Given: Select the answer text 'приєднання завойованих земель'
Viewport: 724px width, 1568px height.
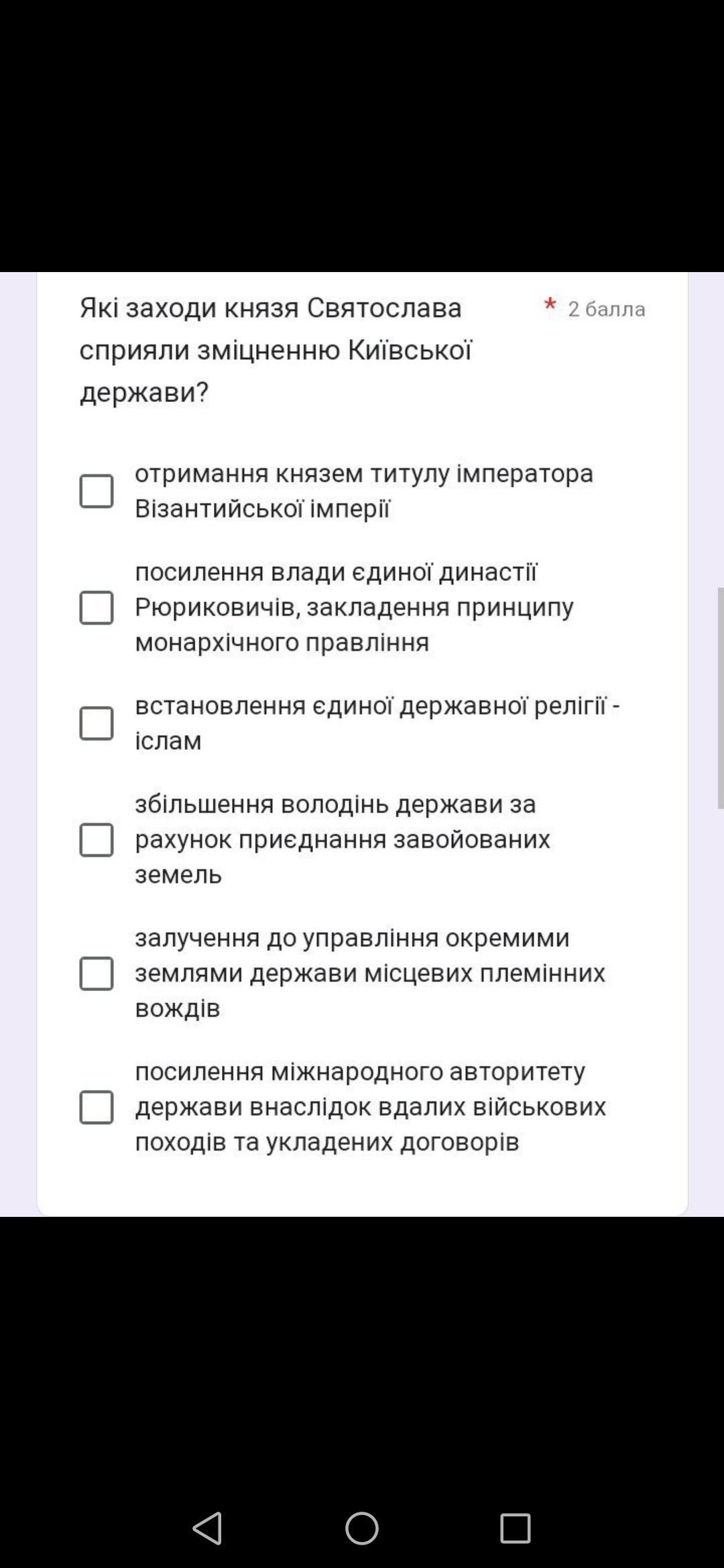Looking at the screenshot, I should (x=343, y=857).
